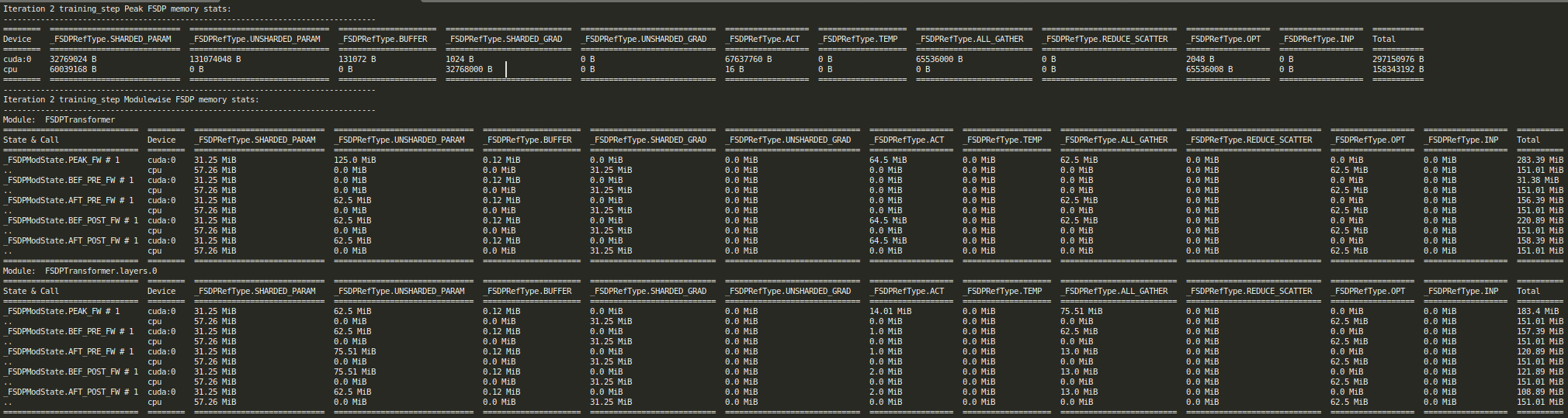Click the Modulewise FSDP memory stats heading

coord(131,99)
